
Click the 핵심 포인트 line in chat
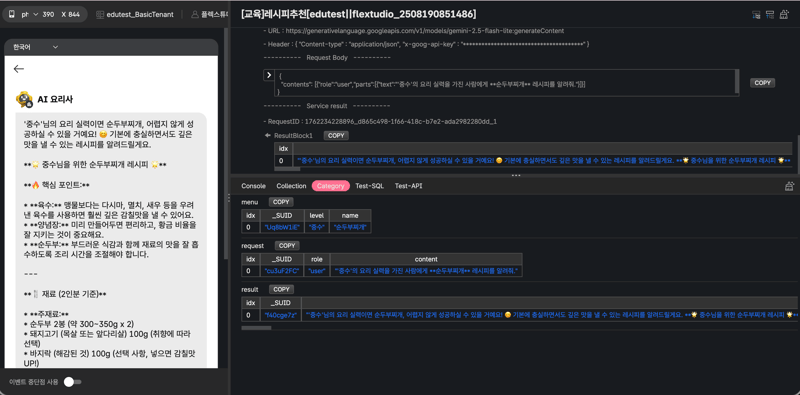click(x=57, y=185)
